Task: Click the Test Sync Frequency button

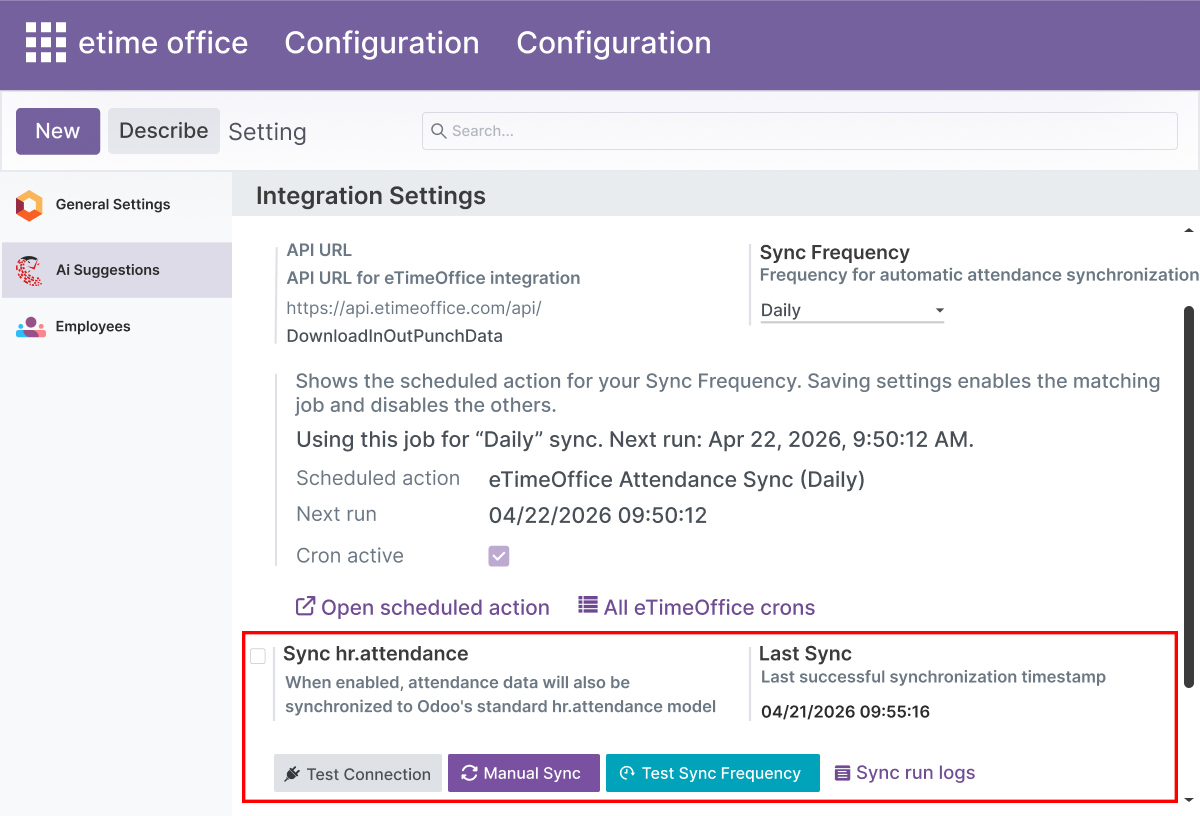Action: [x=713, y=773]
